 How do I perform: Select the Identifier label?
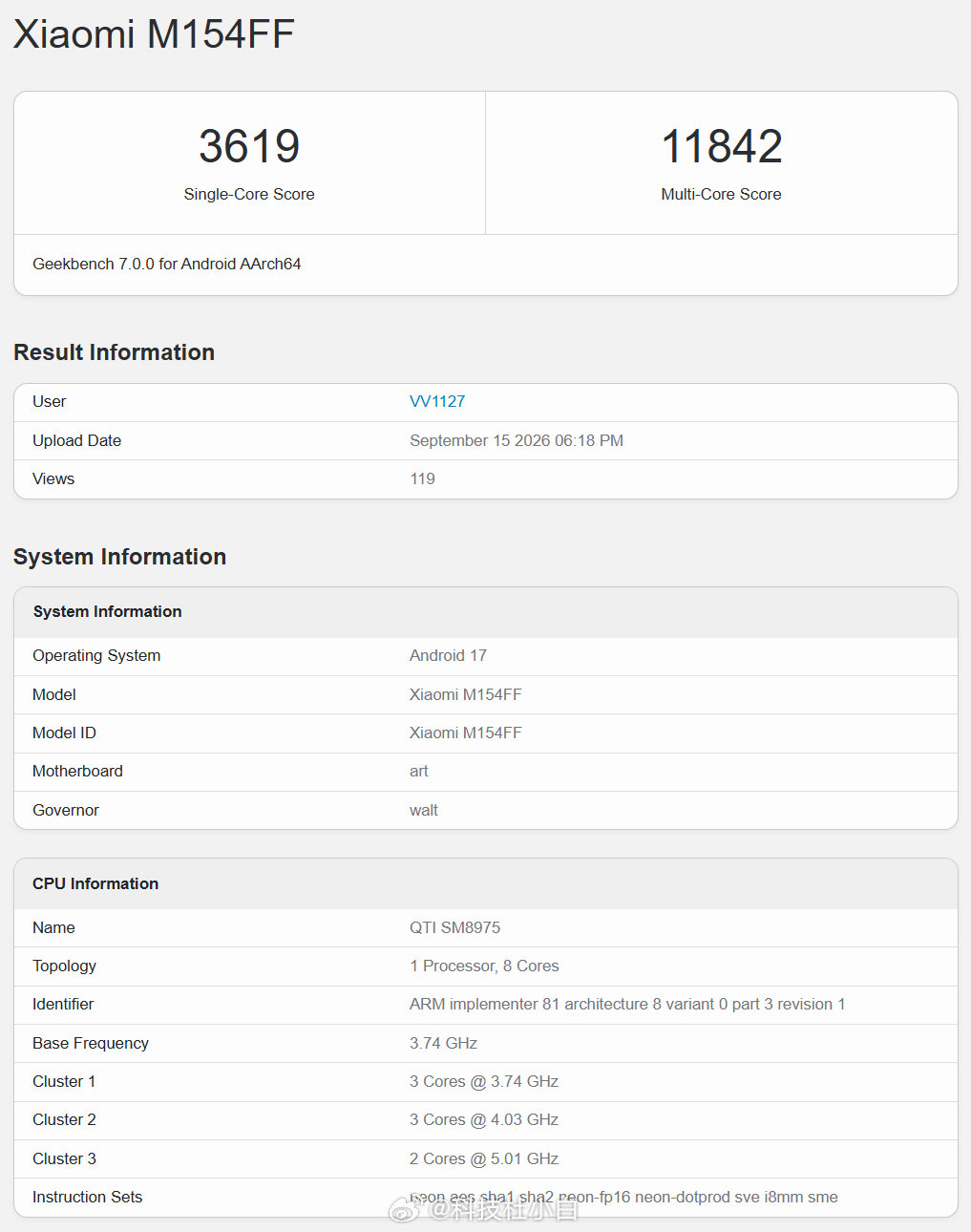click(x=63, y=1004)
